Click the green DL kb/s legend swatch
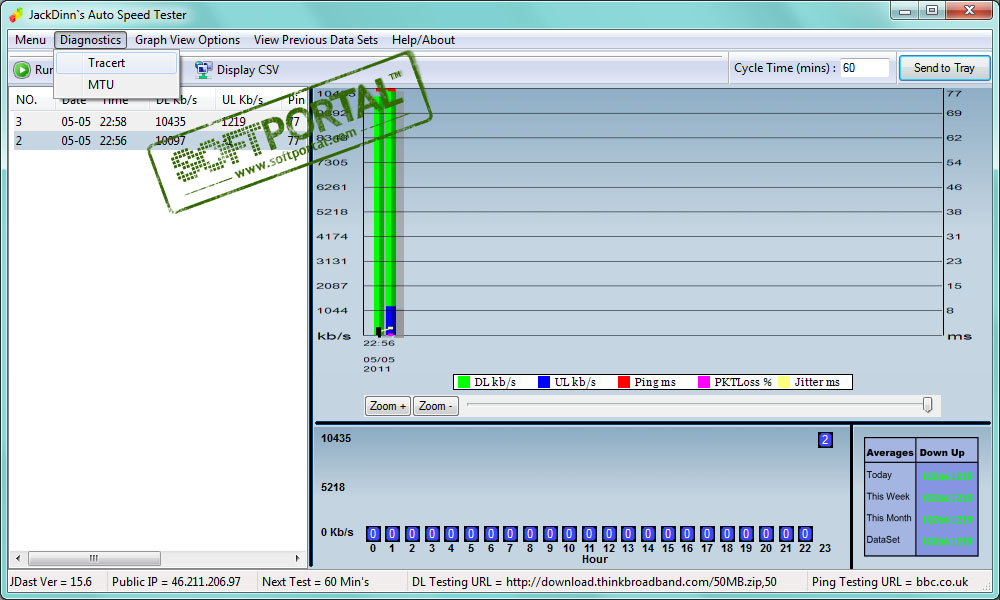The width and height of the screenshot is (1000, 600). pos(464,382)
